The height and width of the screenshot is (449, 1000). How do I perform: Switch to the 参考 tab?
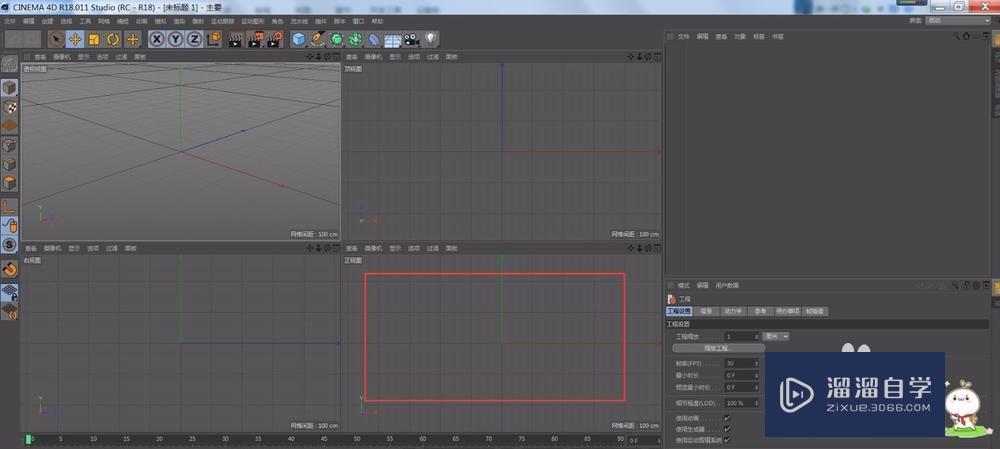760,311
